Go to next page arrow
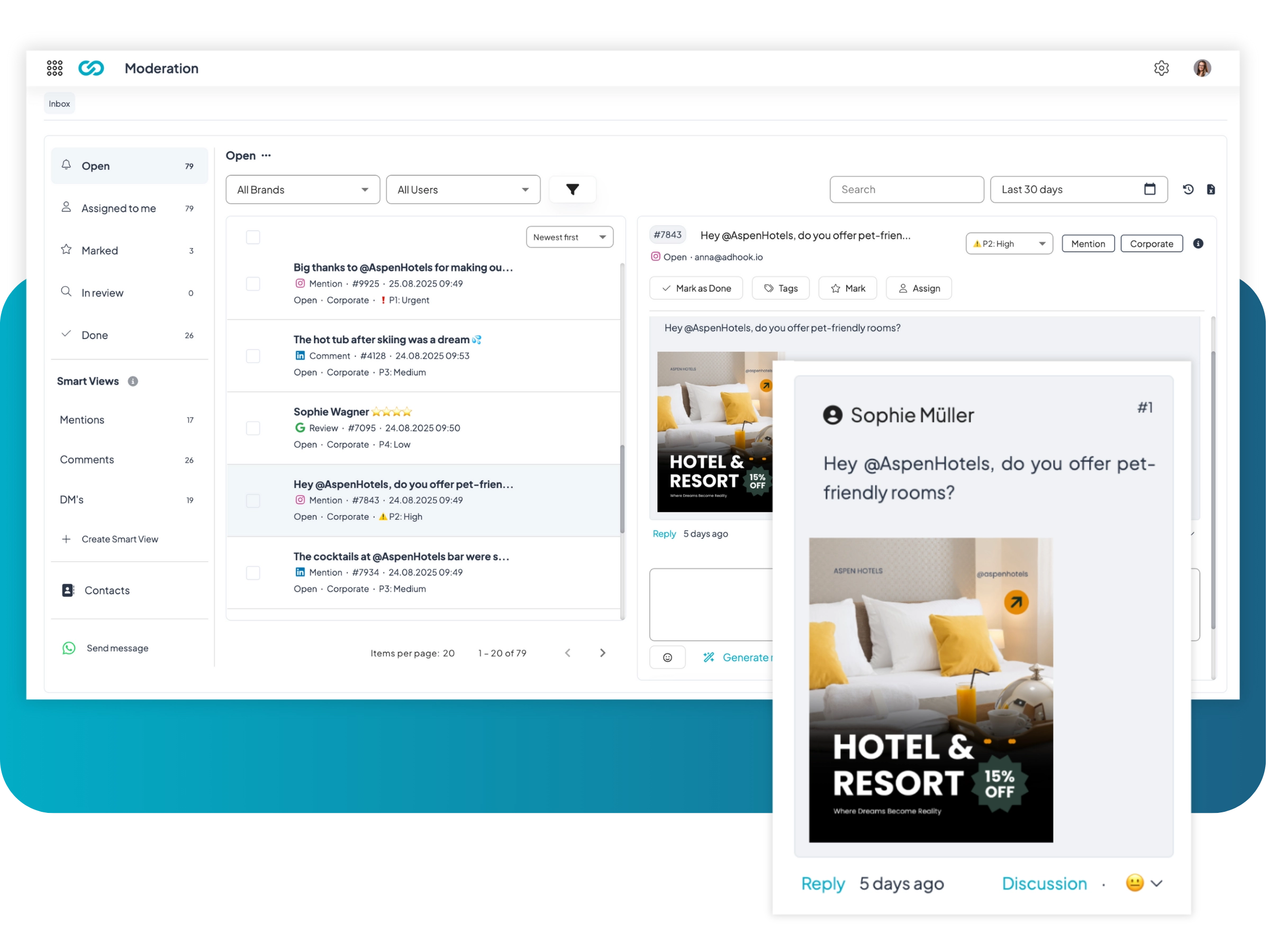1270x952 pixels. pos(602,654)
